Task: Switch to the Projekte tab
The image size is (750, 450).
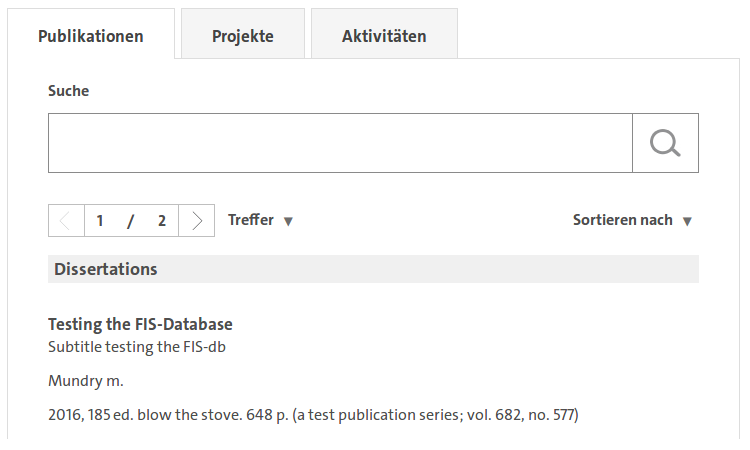Action: tap(243, 33)
